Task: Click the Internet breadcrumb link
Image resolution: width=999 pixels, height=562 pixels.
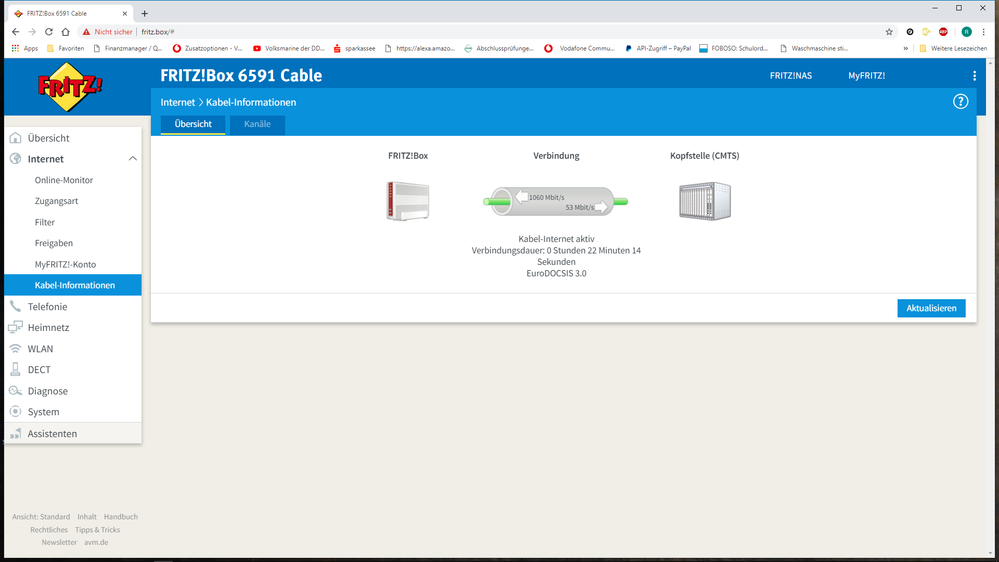Action: (178, 103)
